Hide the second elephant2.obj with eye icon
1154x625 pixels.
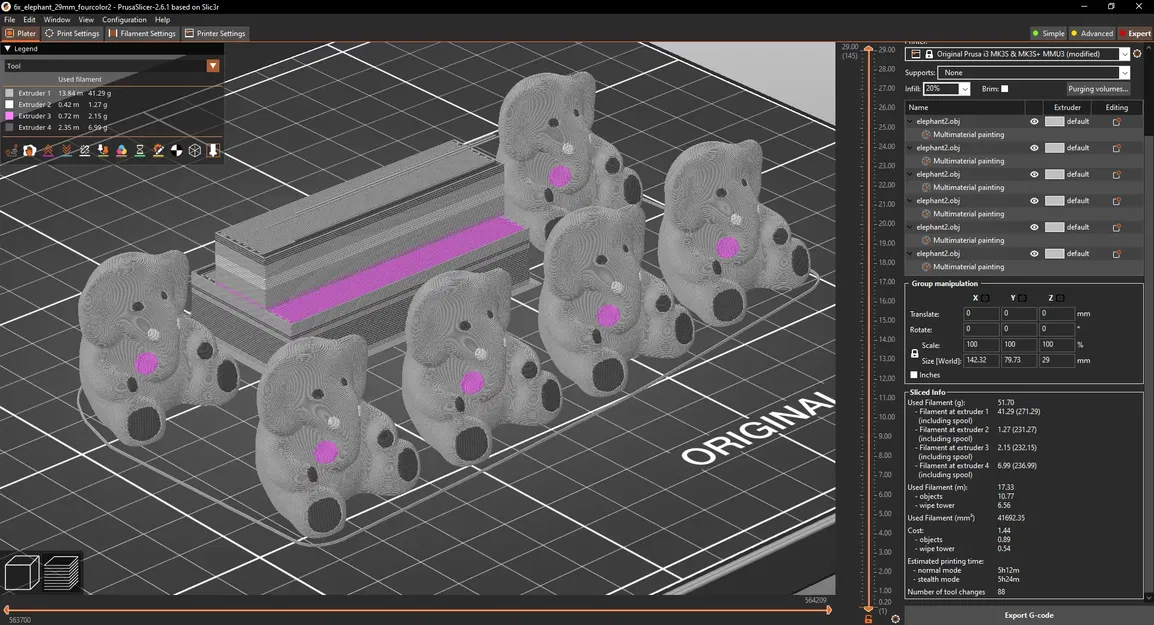1034,148
